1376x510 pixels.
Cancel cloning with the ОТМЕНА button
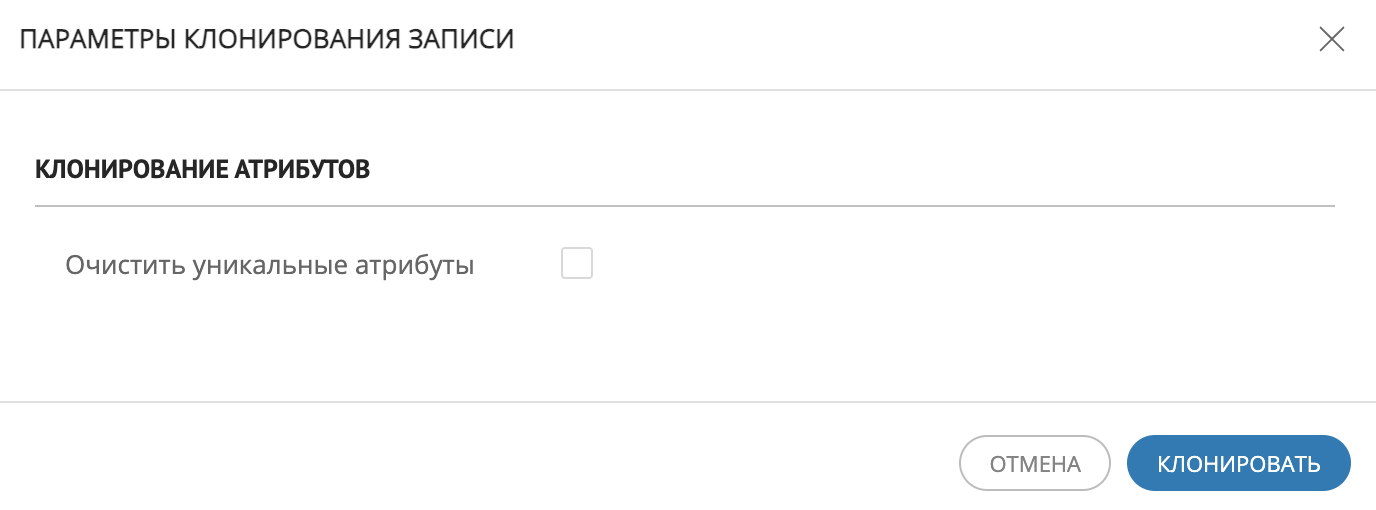(1035, 464)
